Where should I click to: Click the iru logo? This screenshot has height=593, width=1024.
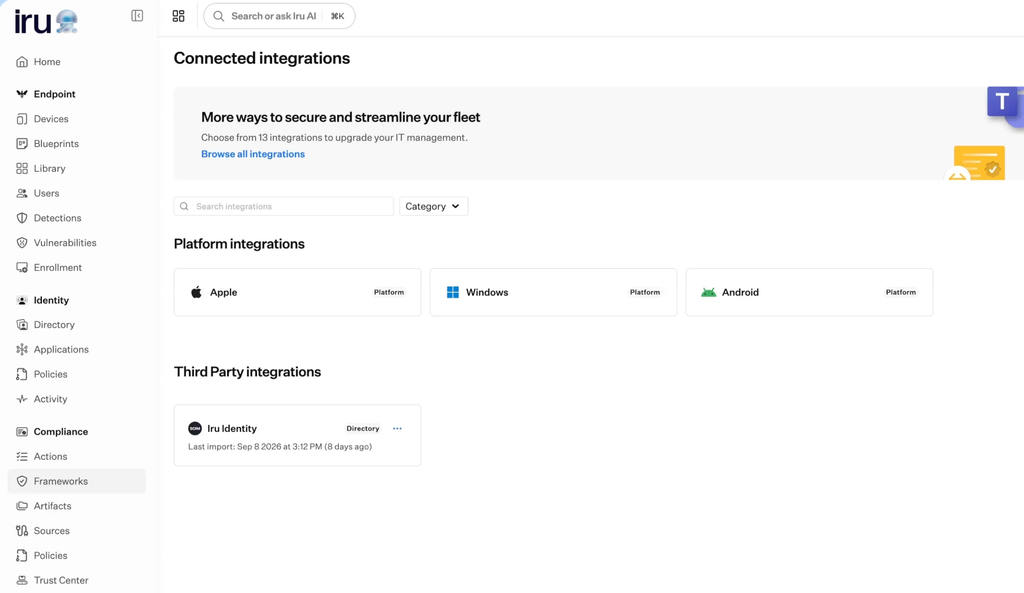[46, 22]
